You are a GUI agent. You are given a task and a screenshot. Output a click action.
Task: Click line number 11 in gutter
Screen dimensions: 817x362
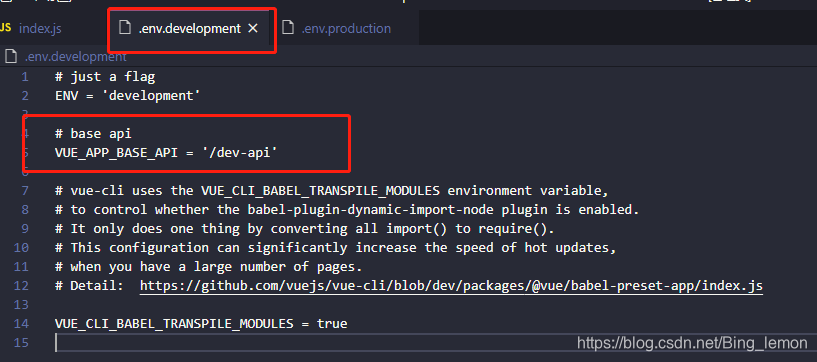point(21,267)
